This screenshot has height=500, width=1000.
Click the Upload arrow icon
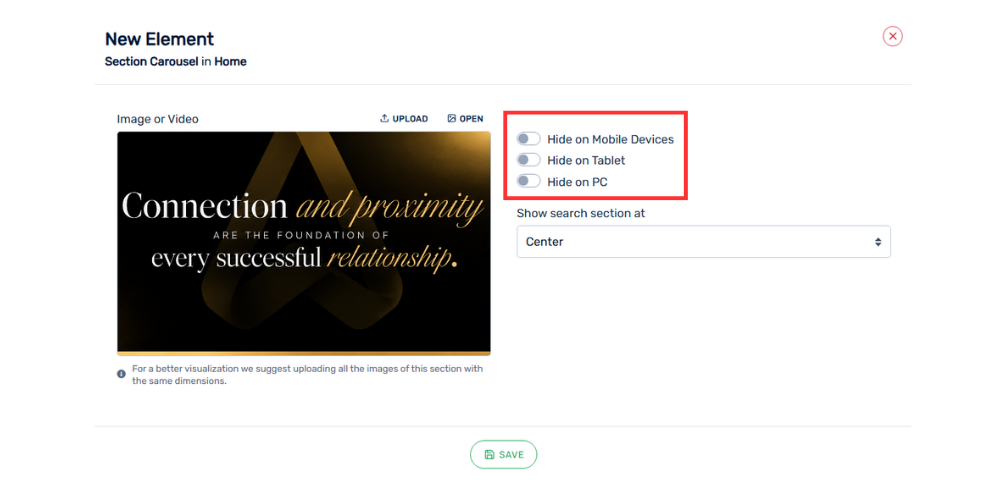click(x=384, y=118)
